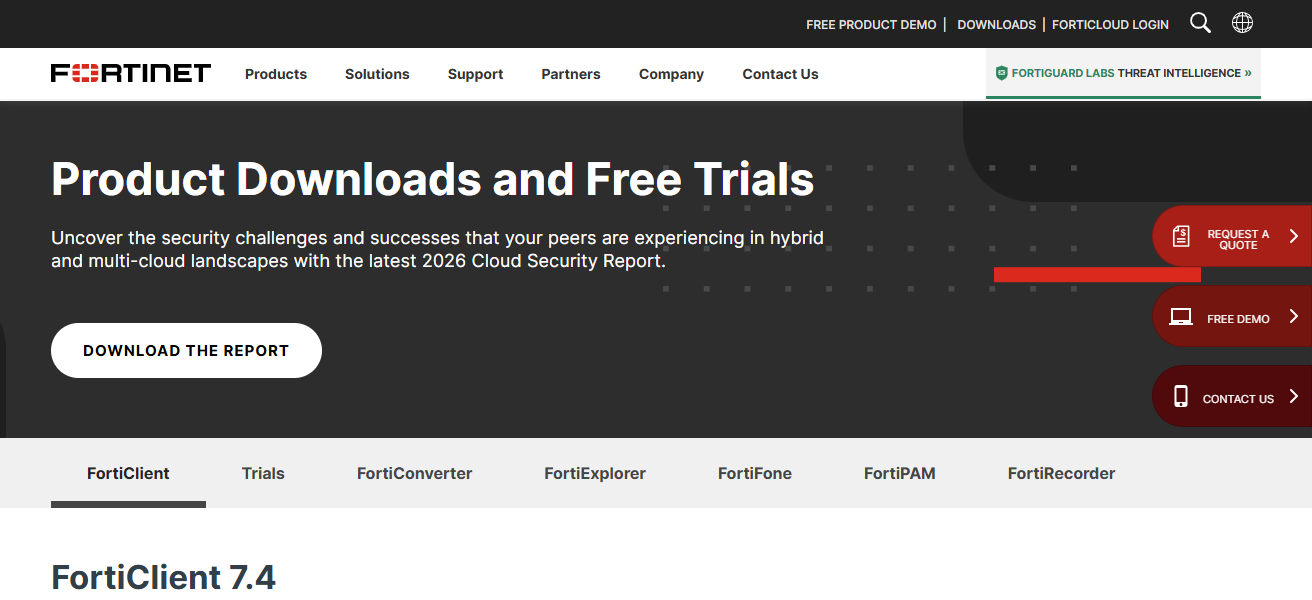Switch to the FortiFone tab
This screenshot has height=600, width=1312.
click(755, 473)
